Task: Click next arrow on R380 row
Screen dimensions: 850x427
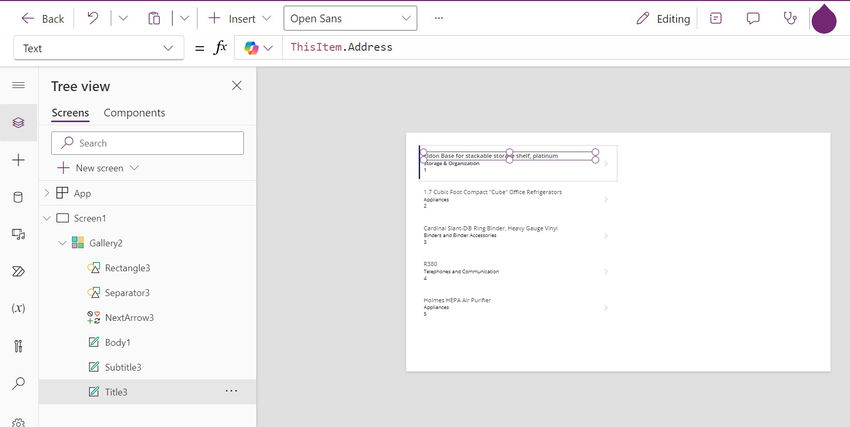Action: click(606, 271)
